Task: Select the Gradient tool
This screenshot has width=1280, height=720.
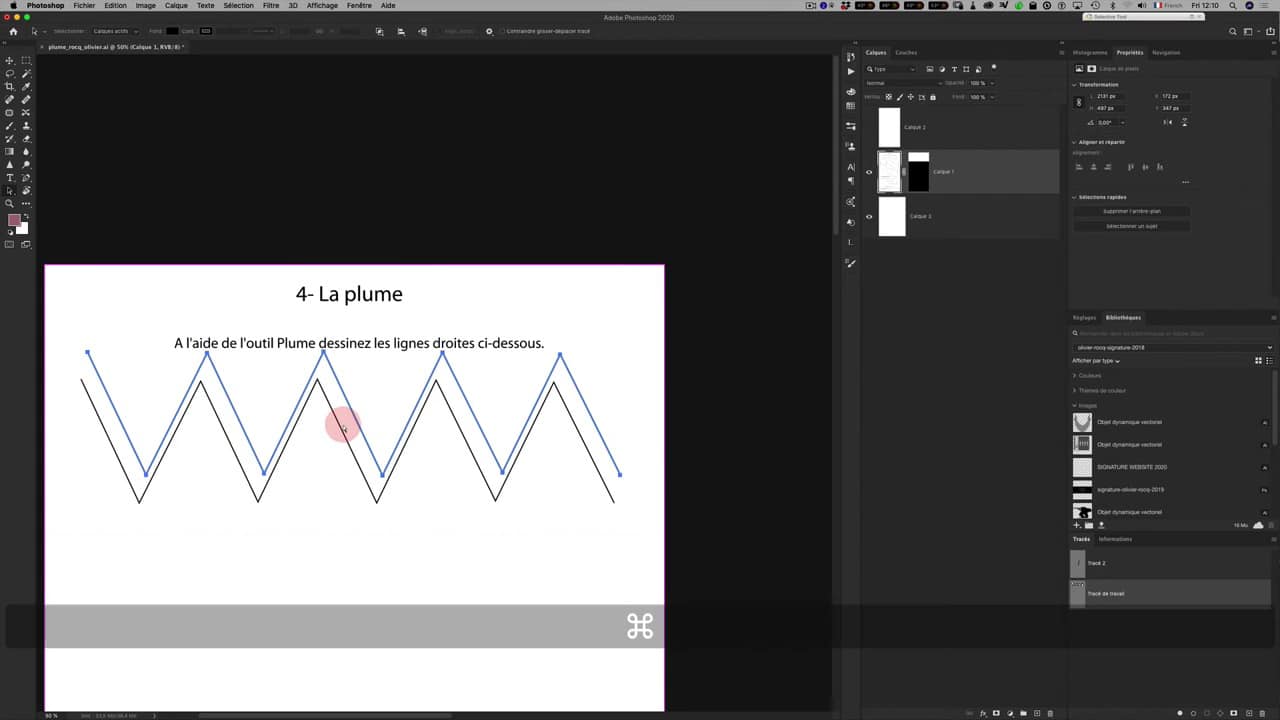Action: [x=10, y=152]
